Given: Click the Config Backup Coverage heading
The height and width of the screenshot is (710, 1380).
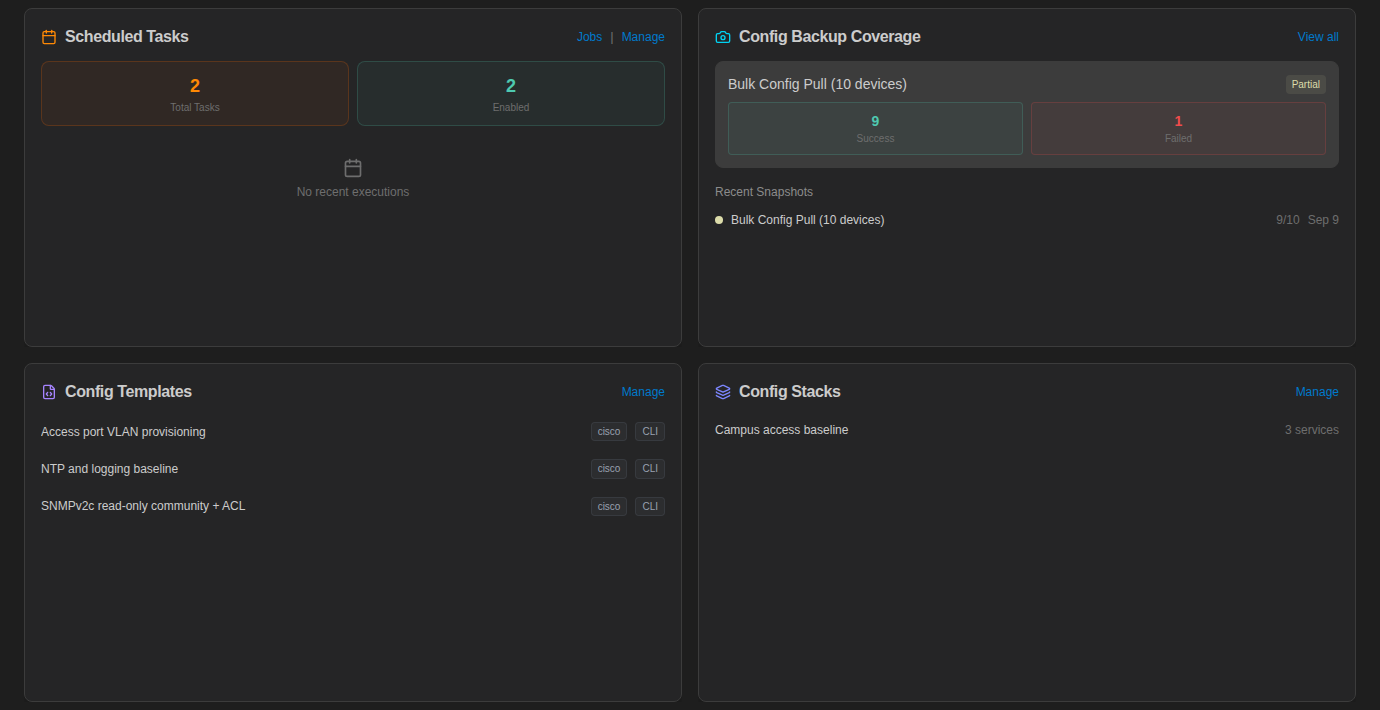Looking at the screenshot, I should 830,37.
